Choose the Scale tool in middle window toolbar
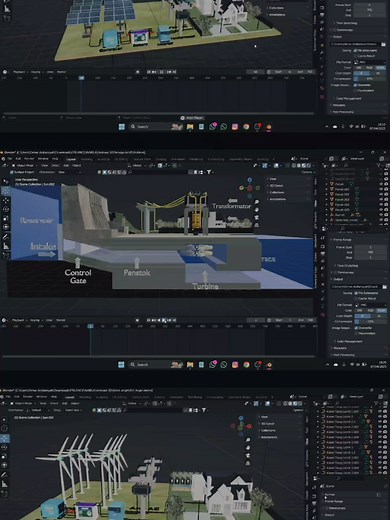This screenshot has height=520, width=390. [6, 218]
